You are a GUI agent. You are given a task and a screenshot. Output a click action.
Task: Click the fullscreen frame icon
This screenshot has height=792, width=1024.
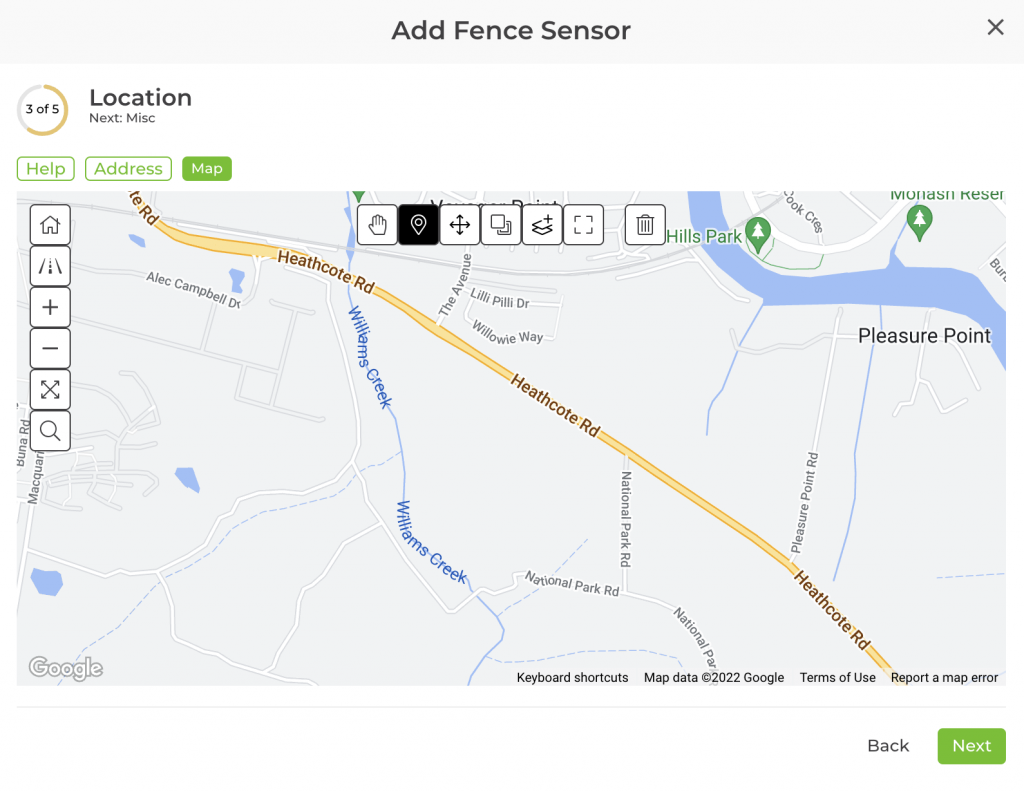584,225
